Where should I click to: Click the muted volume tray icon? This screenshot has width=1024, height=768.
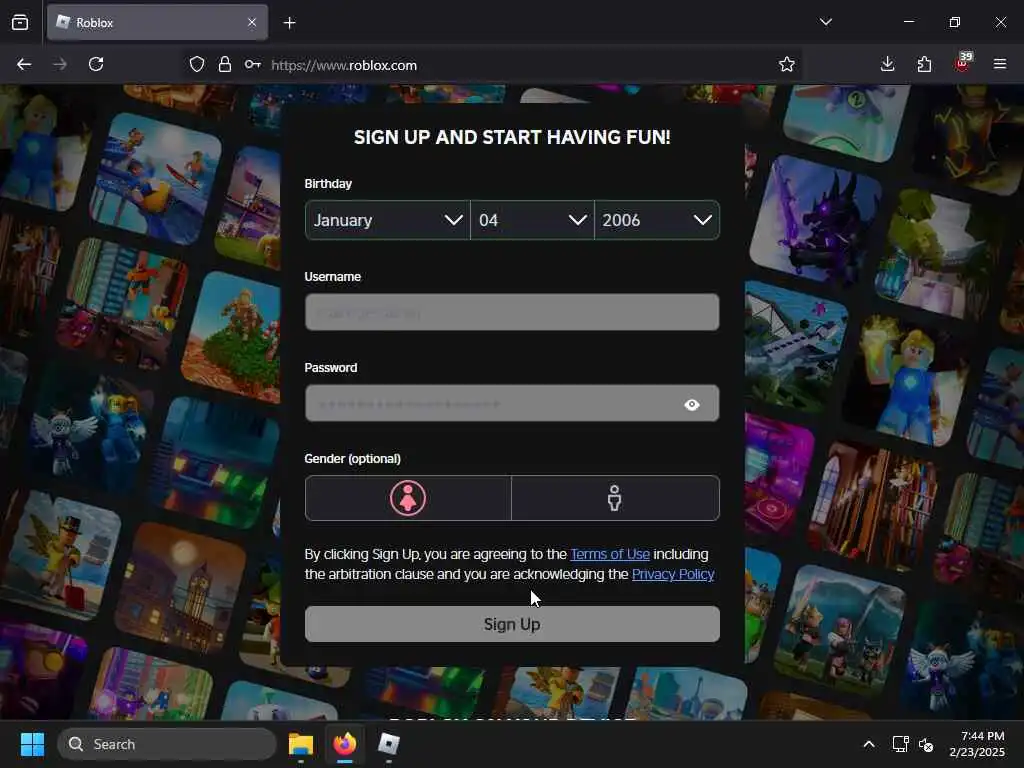coord(926,744)
